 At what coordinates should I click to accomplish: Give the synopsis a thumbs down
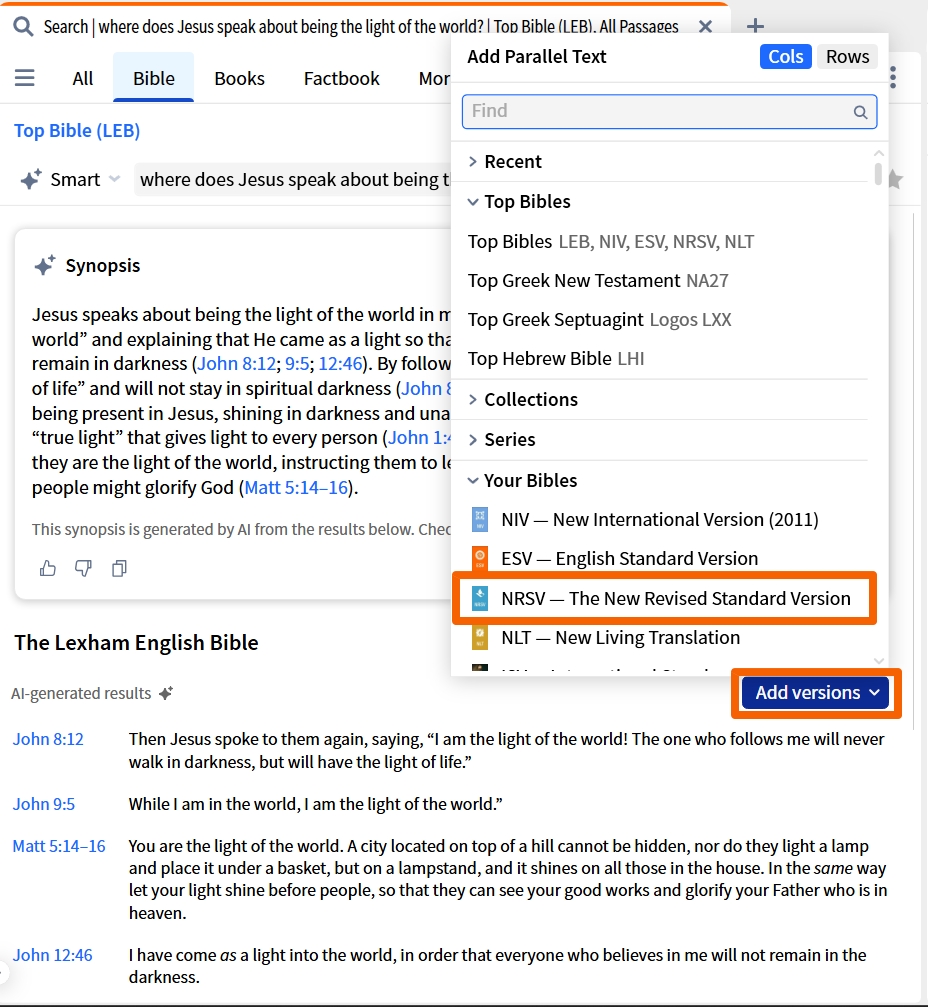tap(83, 568)
